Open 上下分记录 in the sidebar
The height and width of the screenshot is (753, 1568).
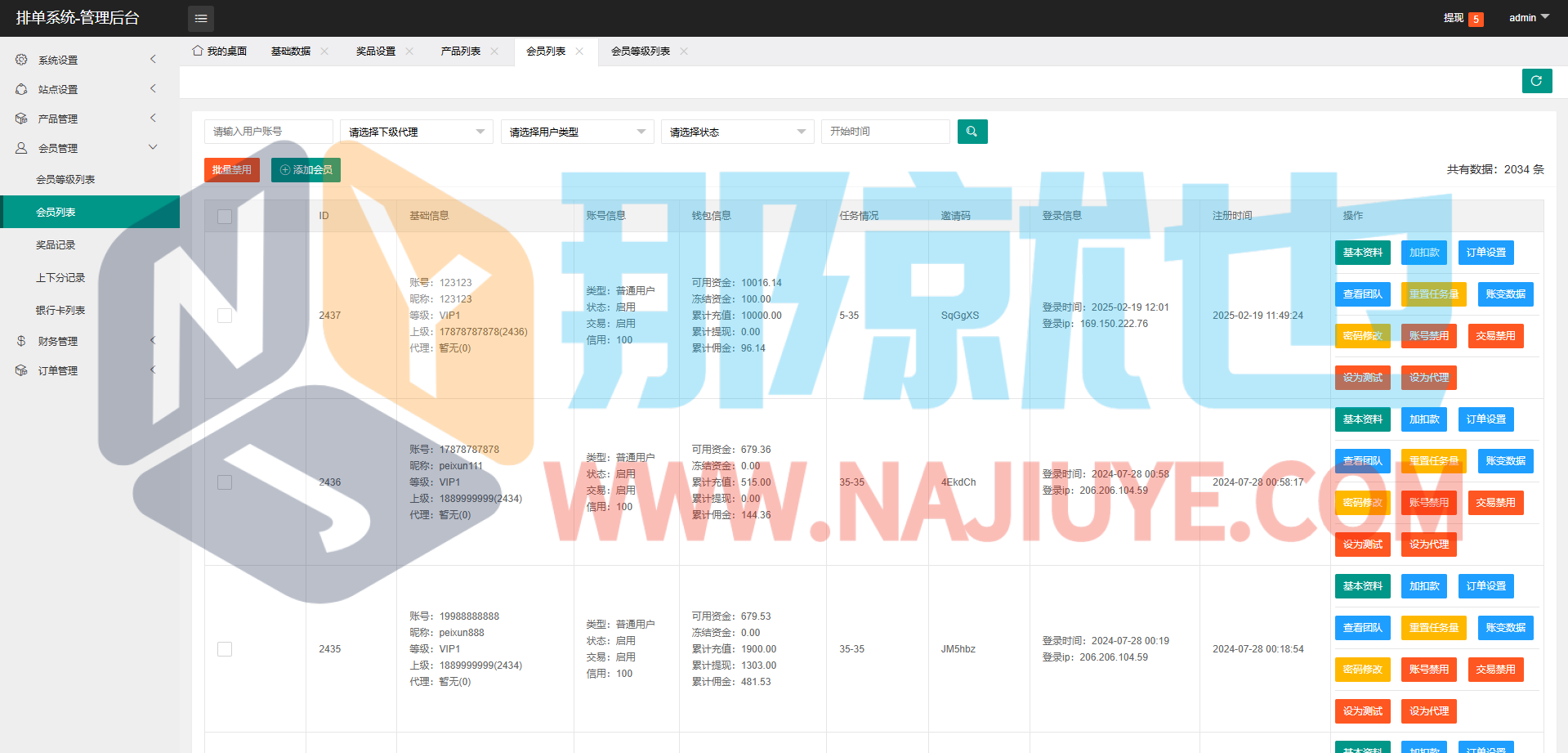point(60,278)
